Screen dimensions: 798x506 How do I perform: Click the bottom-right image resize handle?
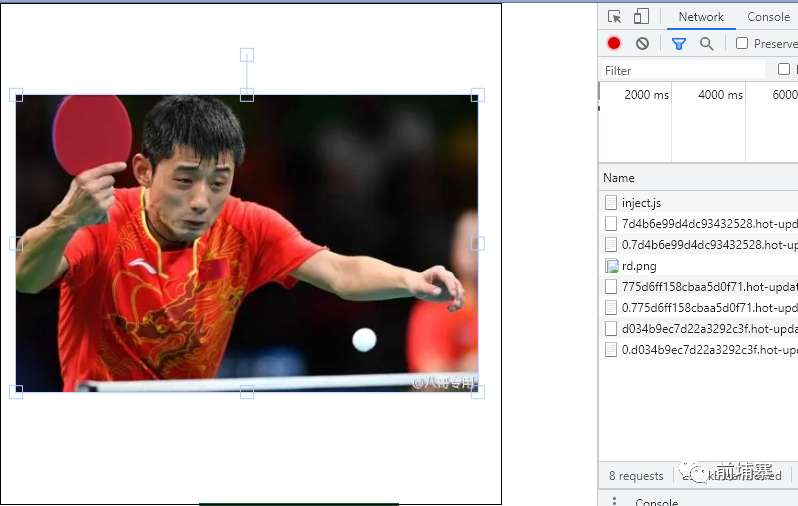478,392
